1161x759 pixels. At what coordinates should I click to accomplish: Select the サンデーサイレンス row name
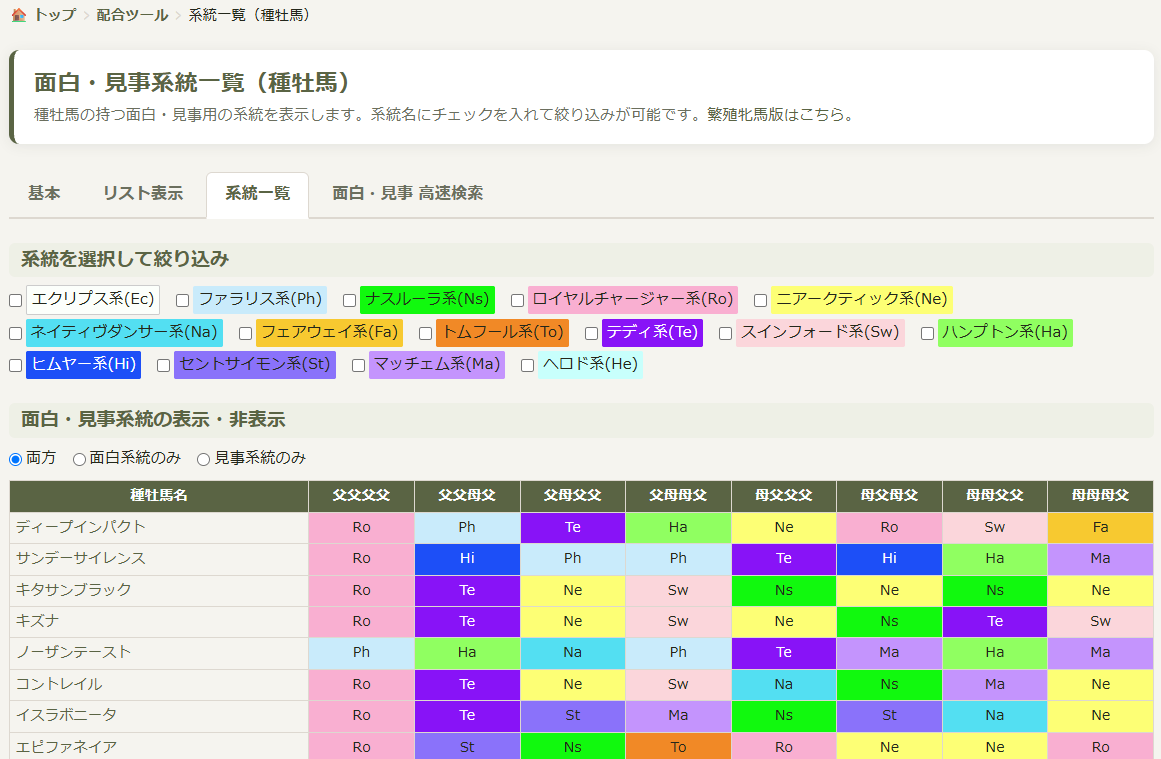[x=81, y=558]
